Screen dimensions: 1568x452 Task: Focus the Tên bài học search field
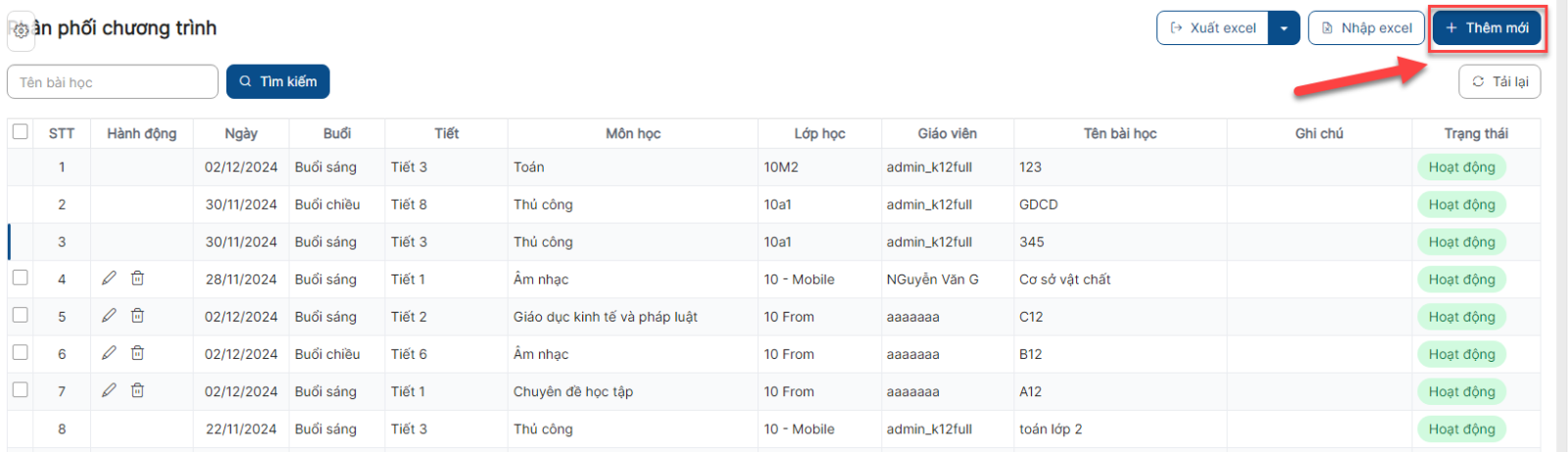click(113, 82)
